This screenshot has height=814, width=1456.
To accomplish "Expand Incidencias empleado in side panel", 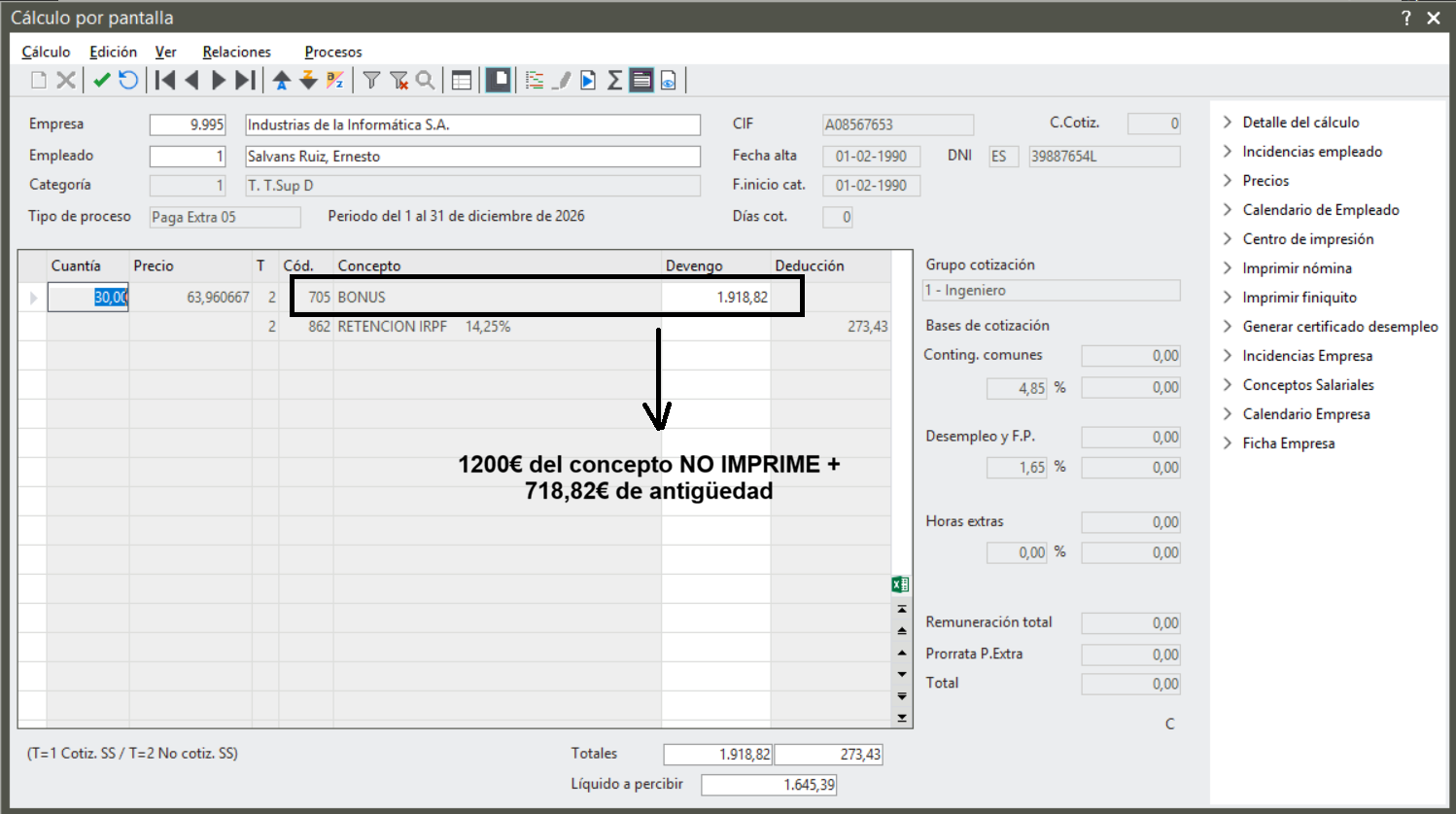I will (x=1311, y=152).
